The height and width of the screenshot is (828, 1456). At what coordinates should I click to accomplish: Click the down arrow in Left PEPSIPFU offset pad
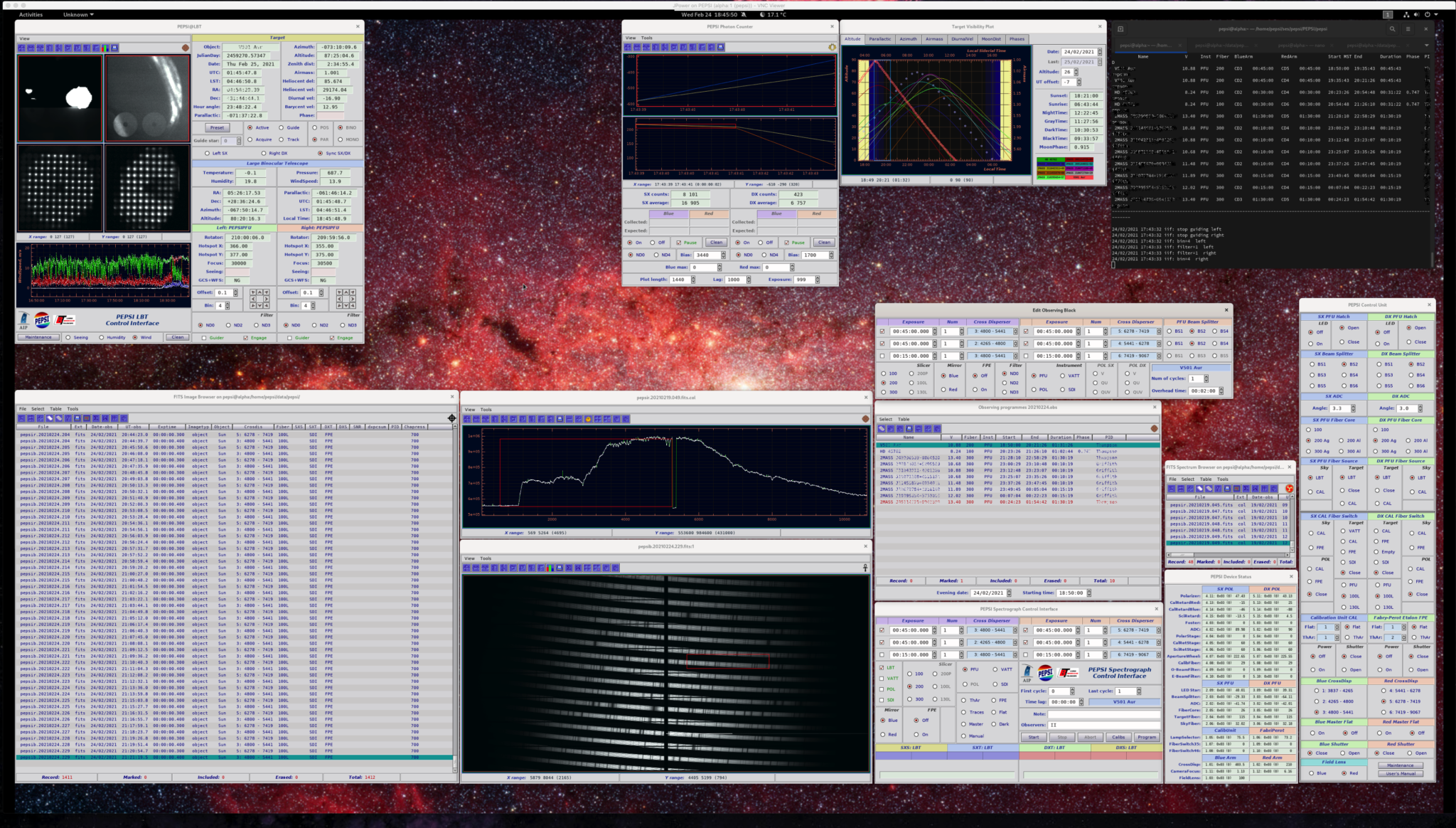[x=259, y=305]
